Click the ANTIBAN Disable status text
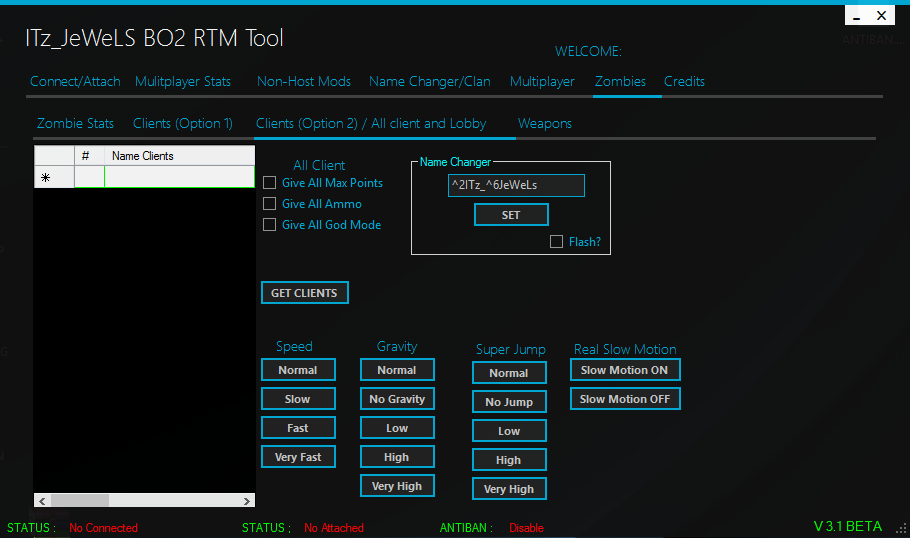 point(526,528)
